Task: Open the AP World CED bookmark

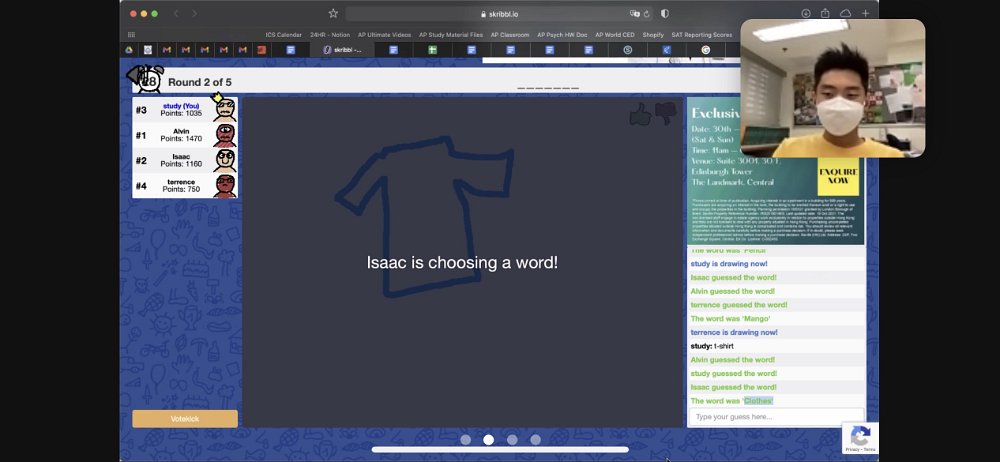Action: tap(615, 34)
